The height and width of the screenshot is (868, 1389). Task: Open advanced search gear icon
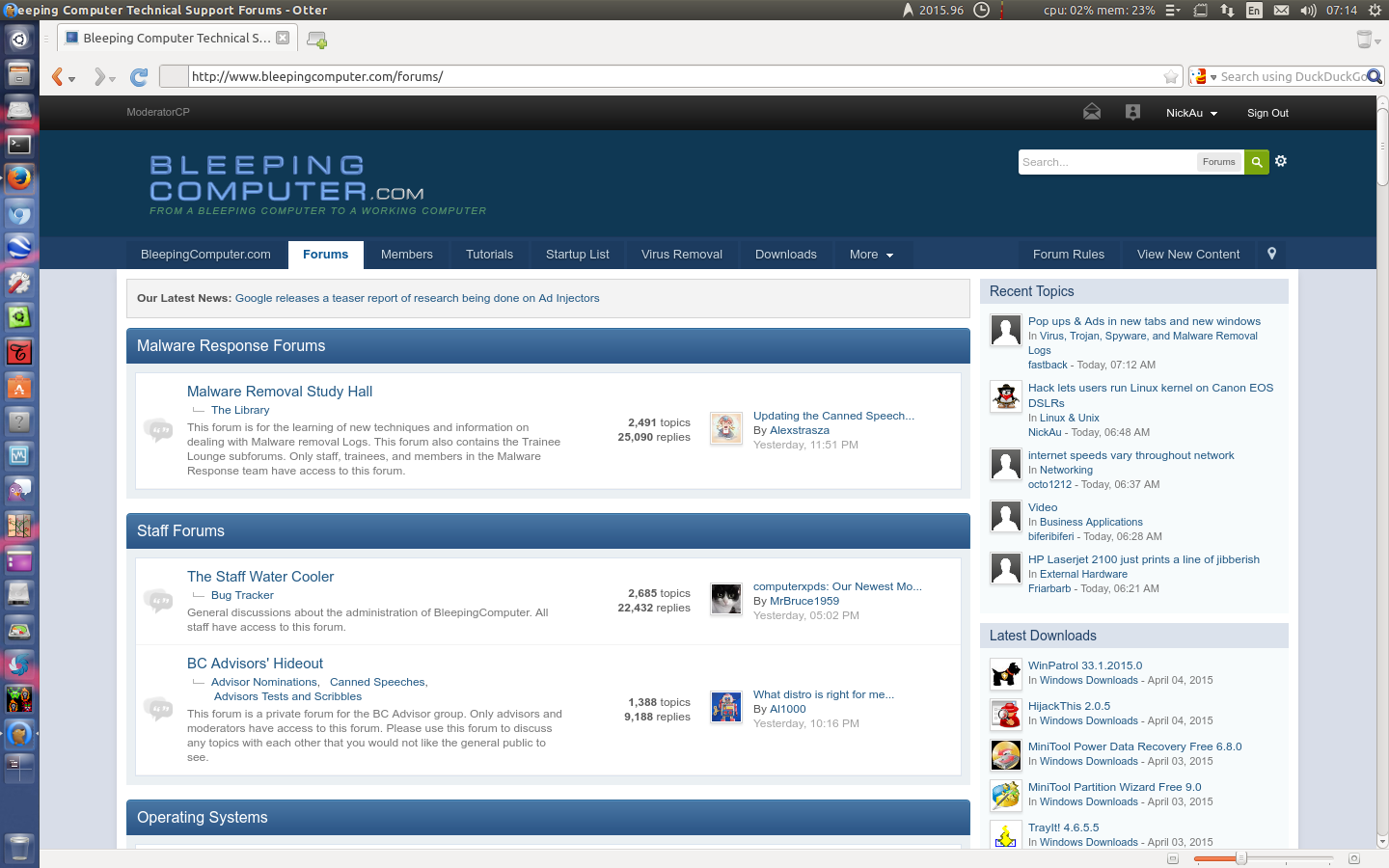pyautogui.click(x=1281, y=161)
